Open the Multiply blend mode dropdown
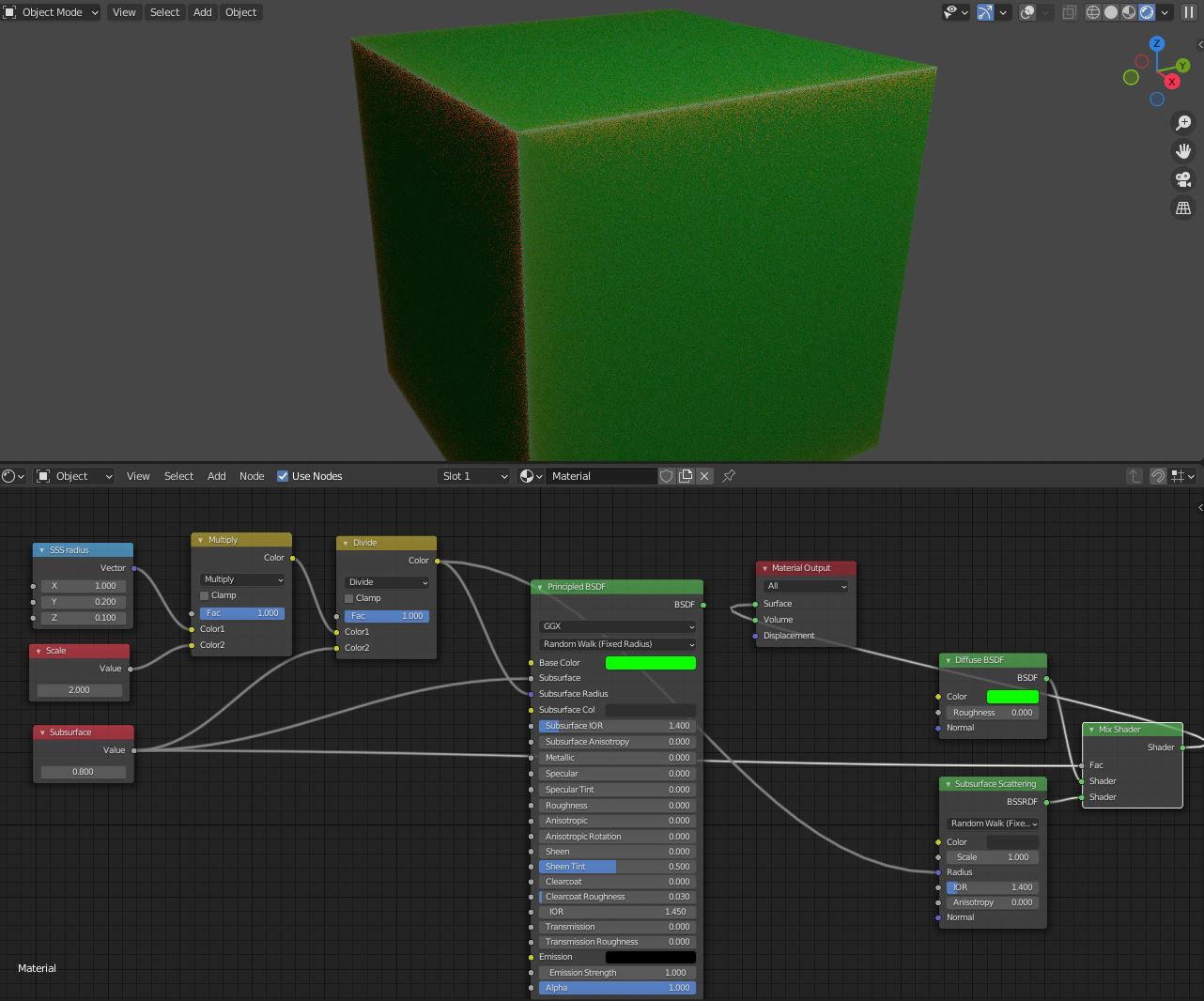1204x1001 pixels. click(241, 579)
